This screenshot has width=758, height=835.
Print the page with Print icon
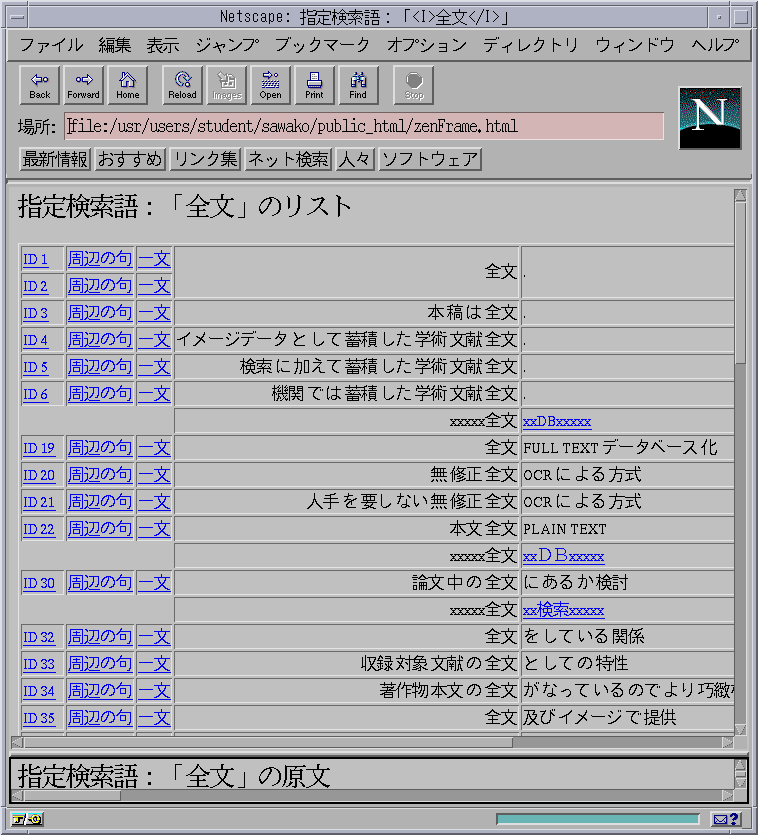[x=314, y=85]
